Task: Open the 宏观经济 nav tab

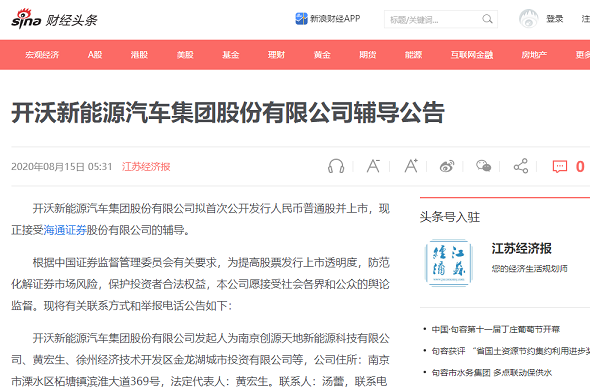Action: pyautogui.click(x=42, y=55)
